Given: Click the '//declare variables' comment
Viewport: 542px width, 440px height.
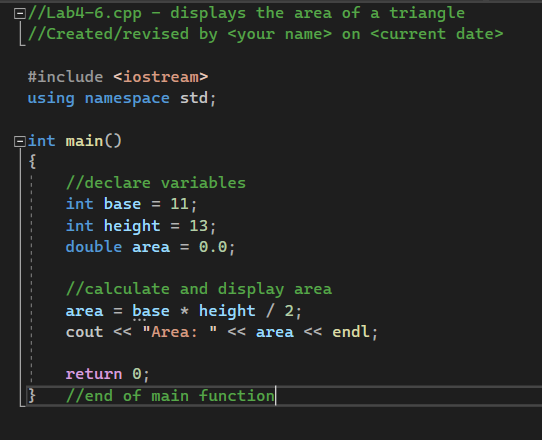Looking at the screenshot, I should 156,183.
